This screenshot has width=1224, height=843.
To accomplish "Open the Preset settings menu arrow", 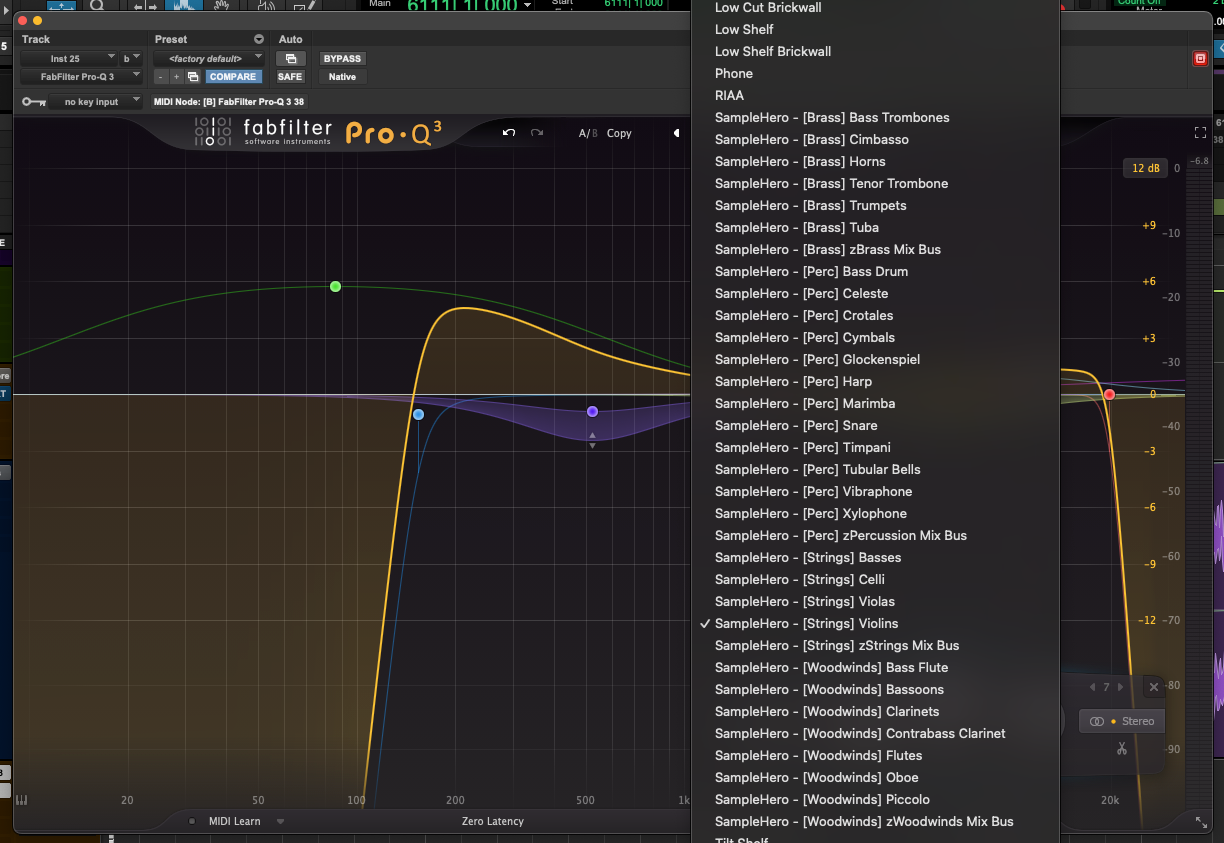I will (x=259, y=40).
